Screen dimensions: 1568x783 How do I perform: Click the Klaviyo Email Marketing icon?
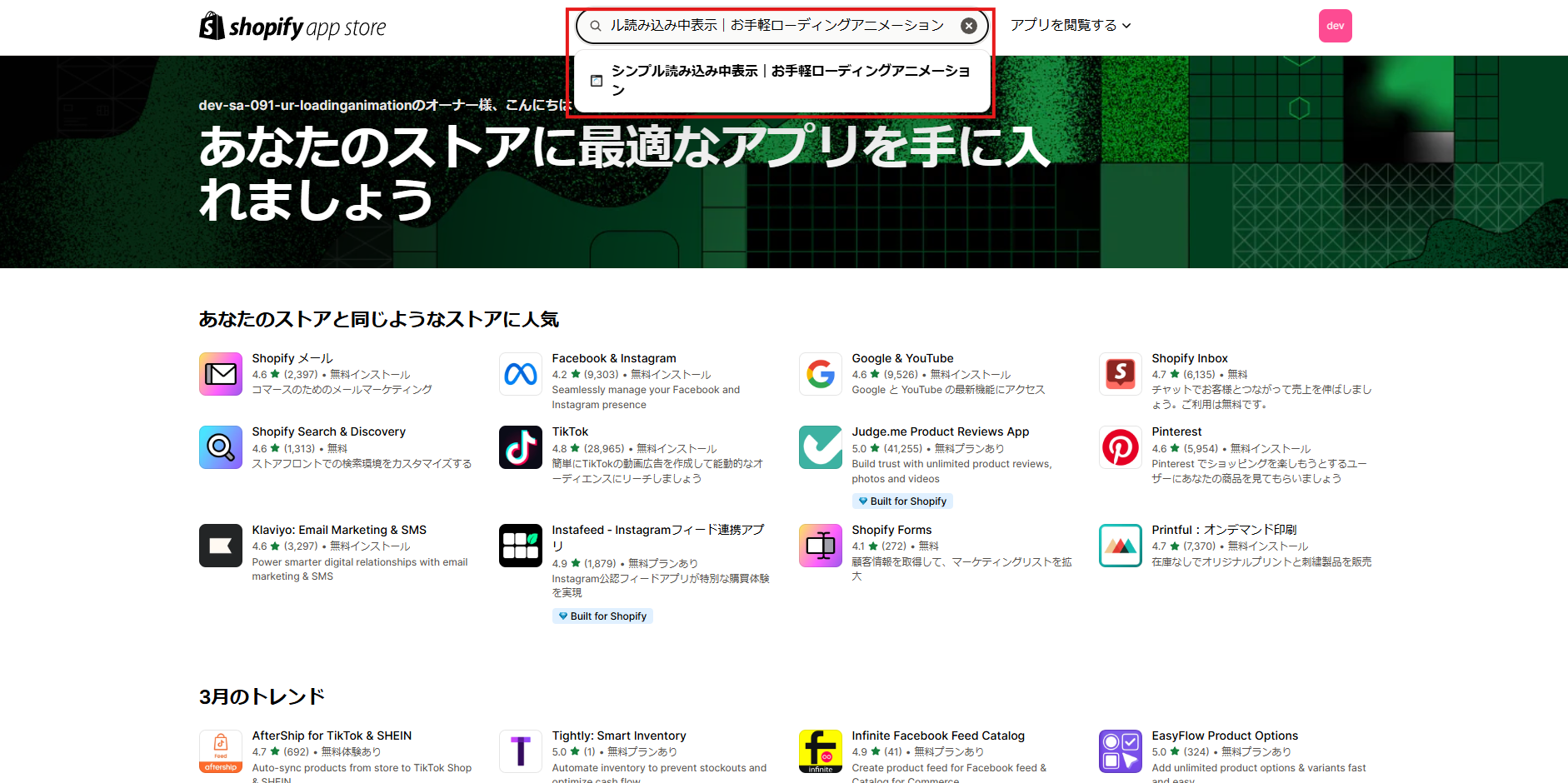pyautogui.click(x=220, y=546)
